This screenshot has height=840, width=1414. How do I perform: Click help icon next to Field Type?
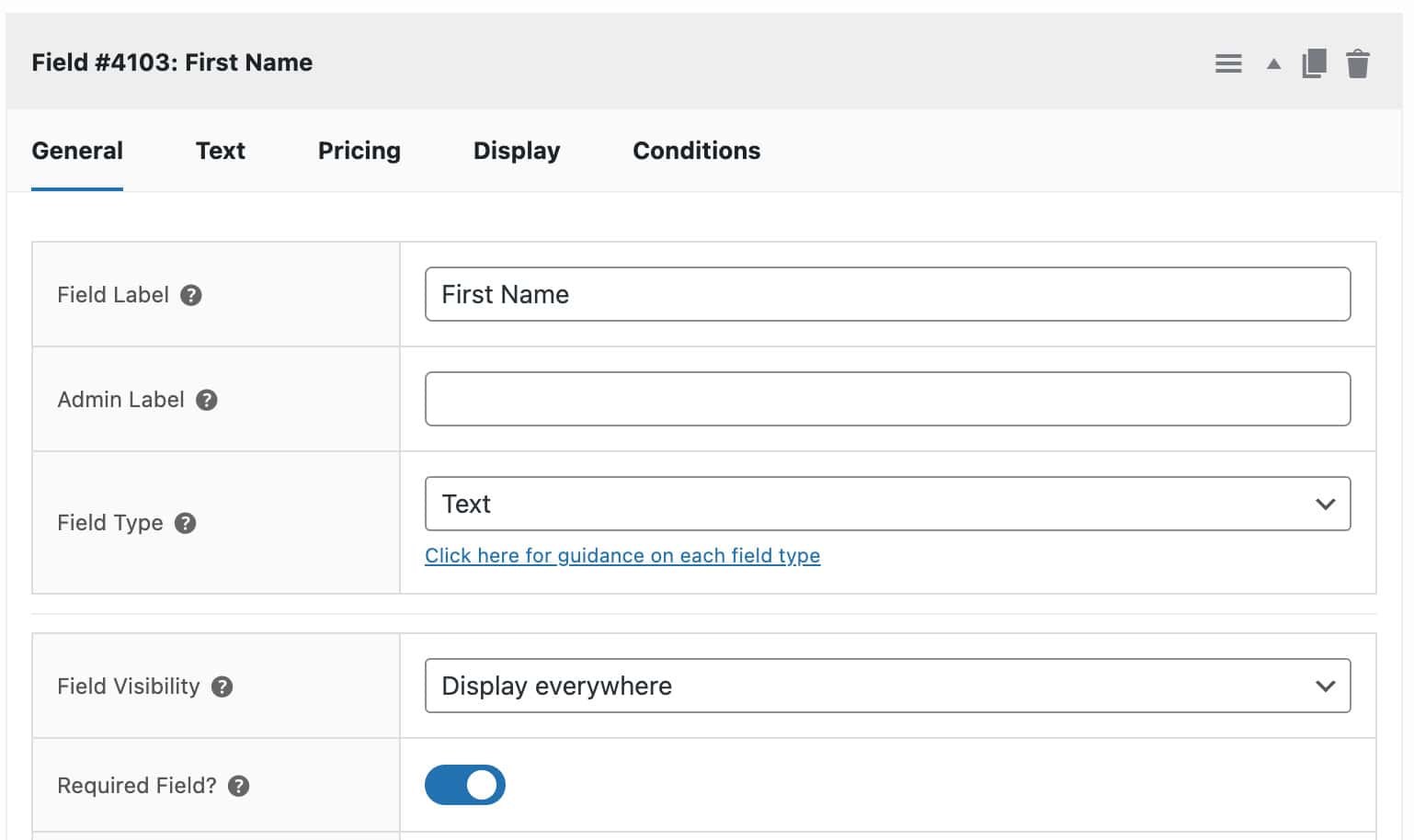[185, 523]
